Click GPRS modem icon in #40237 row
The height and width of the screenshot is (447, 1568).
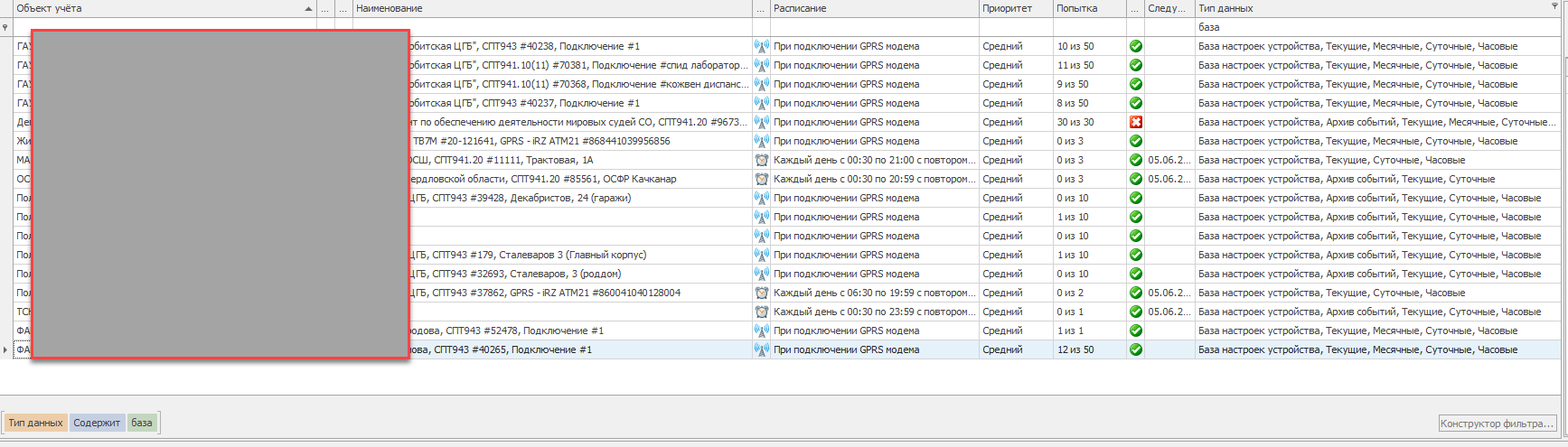click(x=761, y=103)
